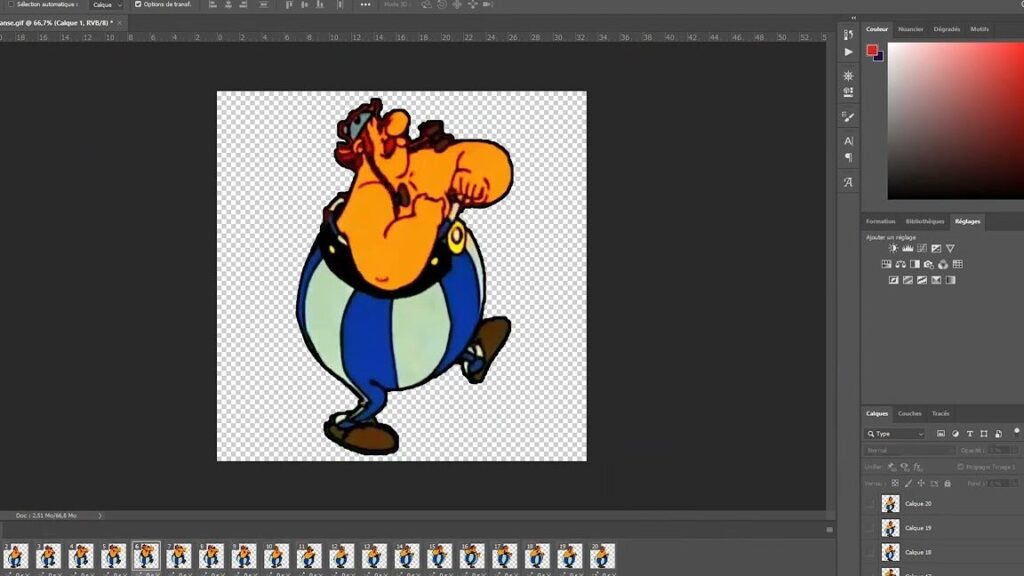Lock image pixels with brush icon
Image resolution: width=1024 pixels, height=576 pixels.
click(x=908, y=483)
